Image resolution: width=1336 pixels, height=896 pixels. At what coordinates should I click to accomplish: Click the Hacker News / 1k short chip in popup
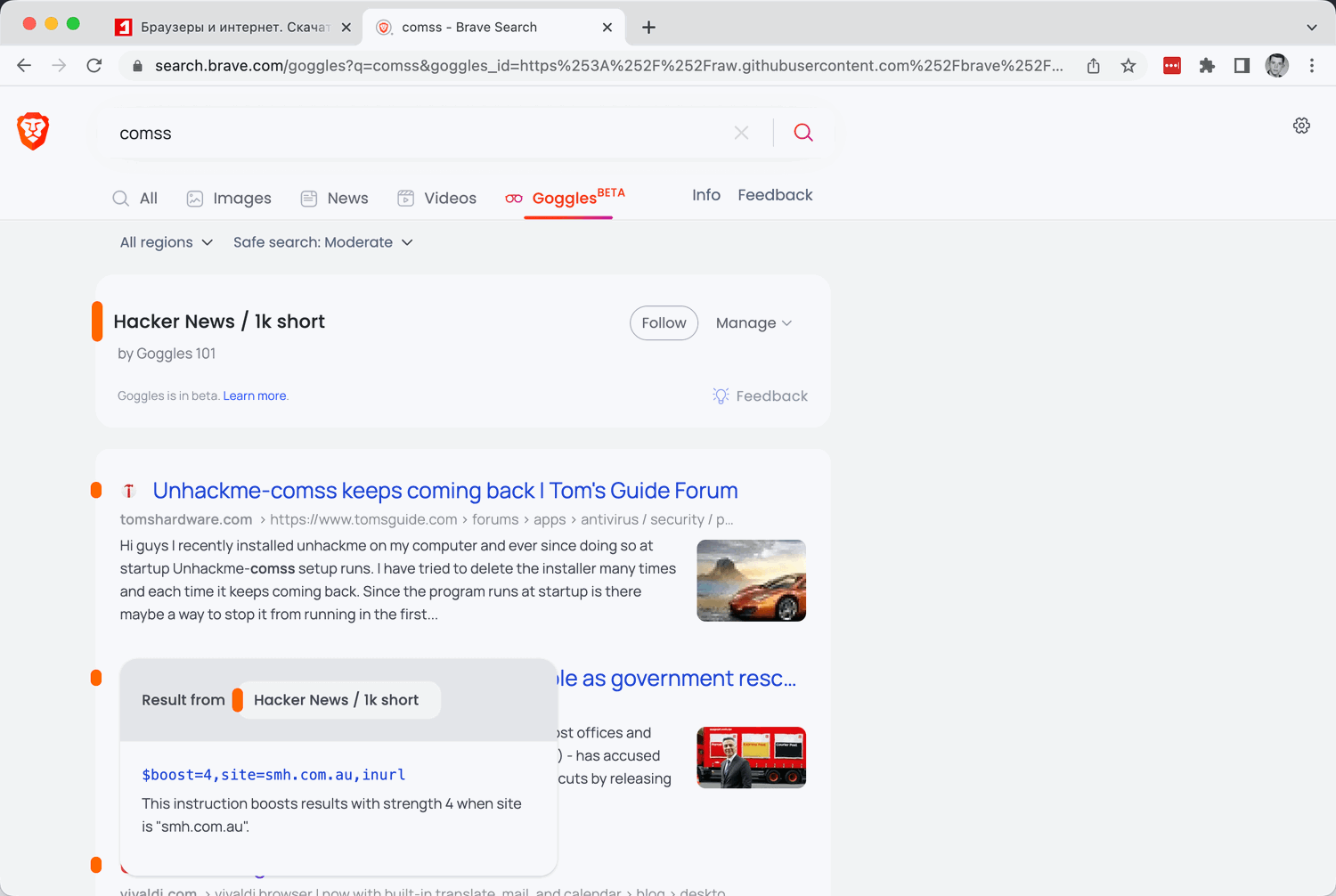point(337,700)
